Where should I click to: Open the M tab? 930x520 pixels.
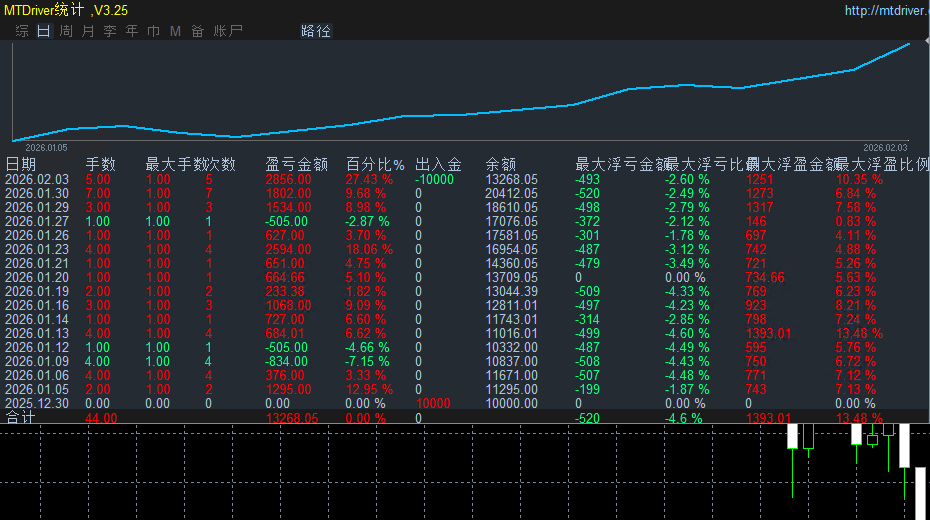[176, 31]
